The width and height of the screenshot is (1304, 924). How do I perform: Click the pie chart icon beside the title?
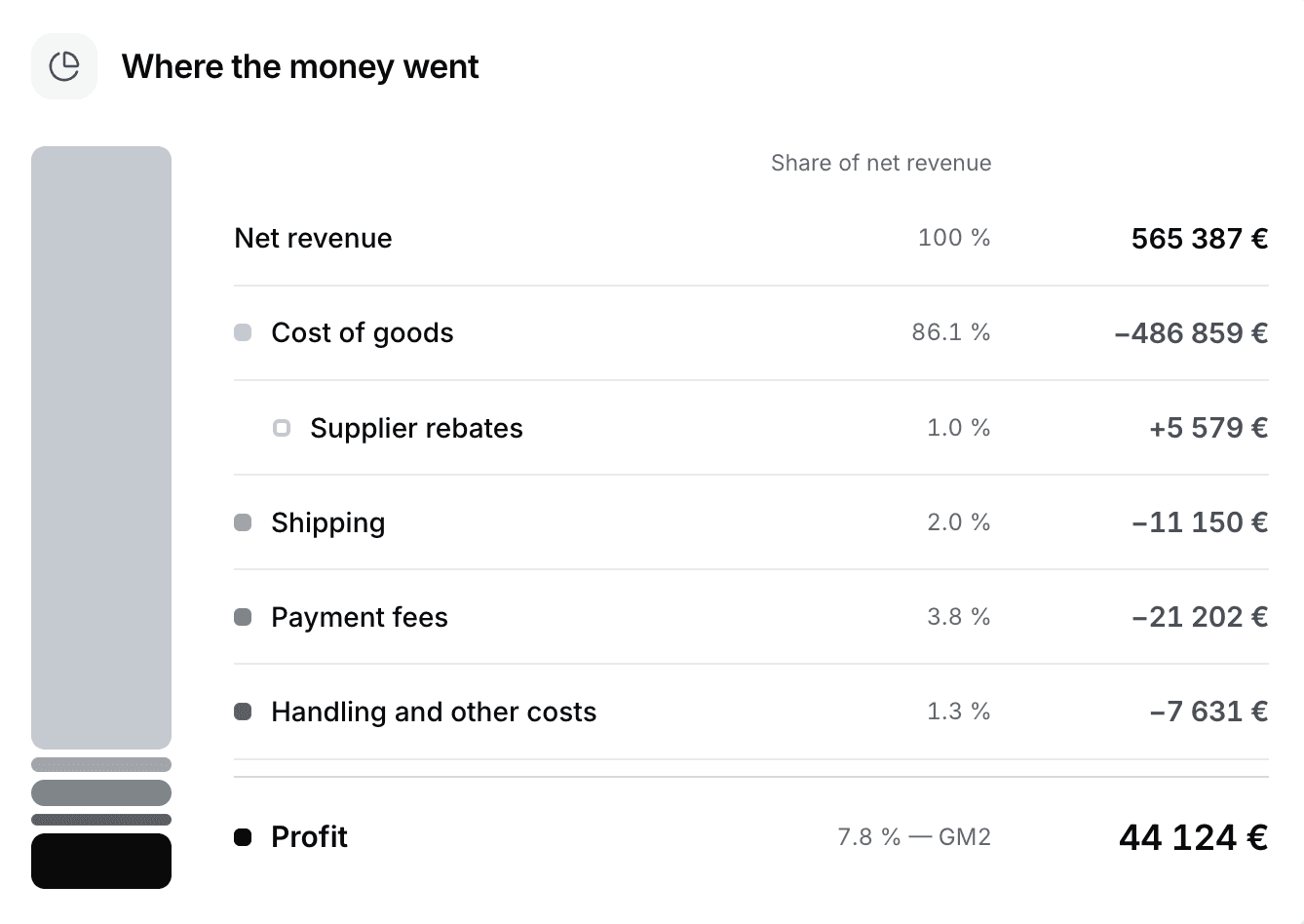[64, 66]
